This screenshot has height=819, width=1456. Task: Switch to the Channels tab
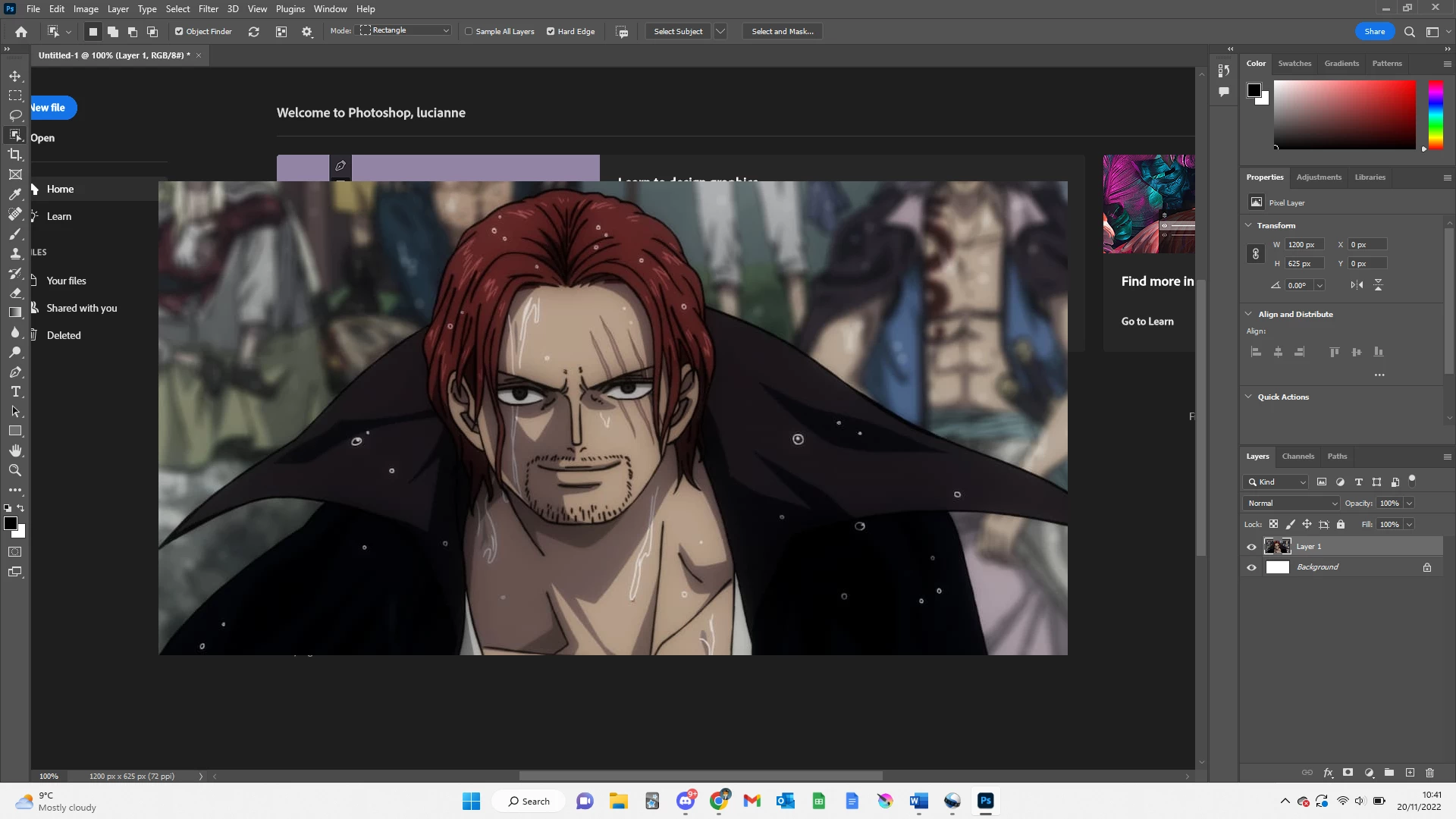(1298, 457)
